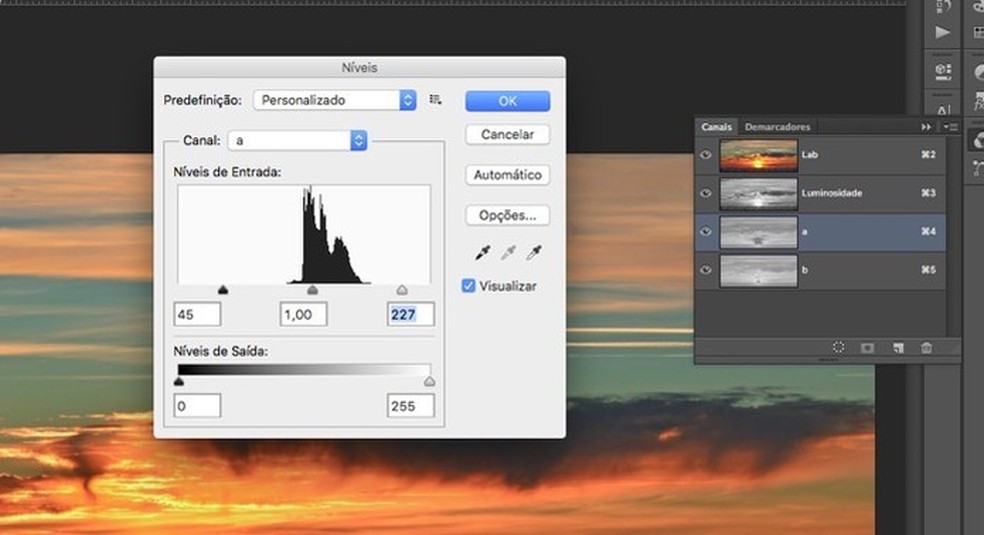
Task: Switch to the Demarcadores tab
Action: (x=777, y=127)
